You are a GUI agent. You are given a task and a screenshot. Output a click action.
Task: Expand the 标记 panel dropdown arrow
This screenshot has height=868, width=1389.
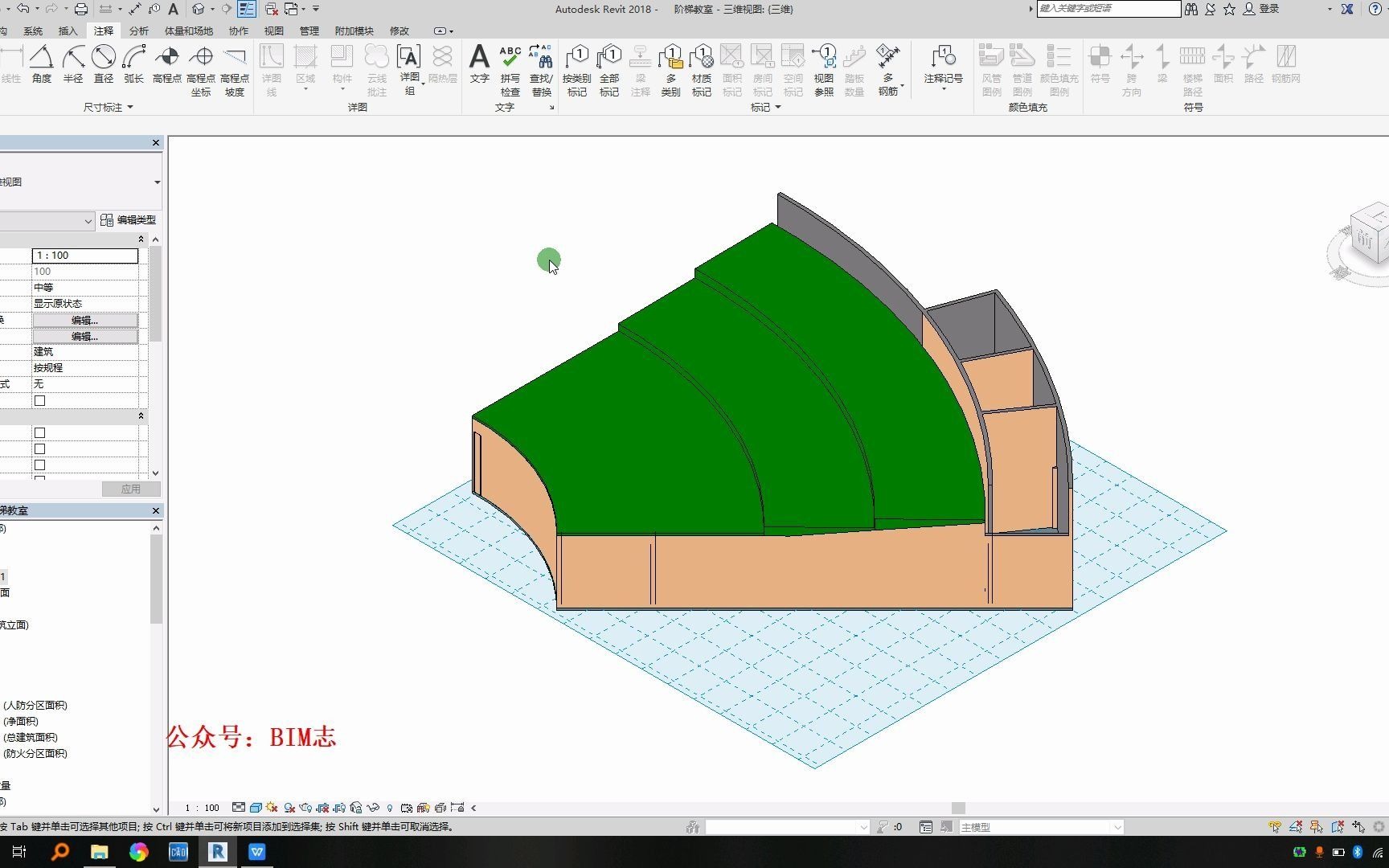[778, 107]
